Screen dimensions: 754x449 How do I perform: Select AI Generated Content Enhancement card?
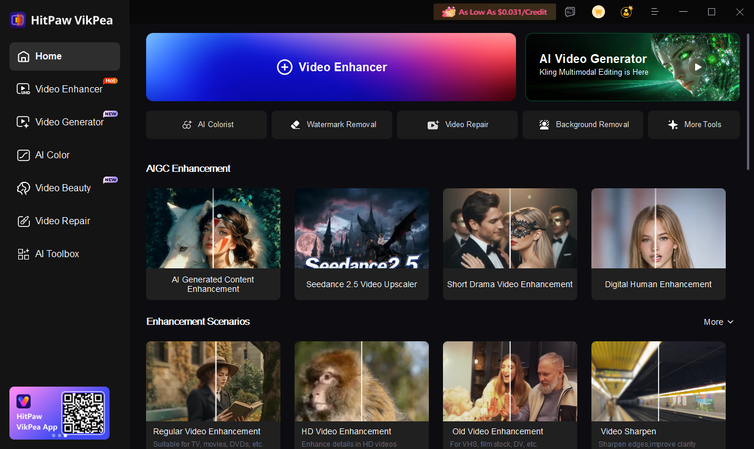tap(213, 244)
